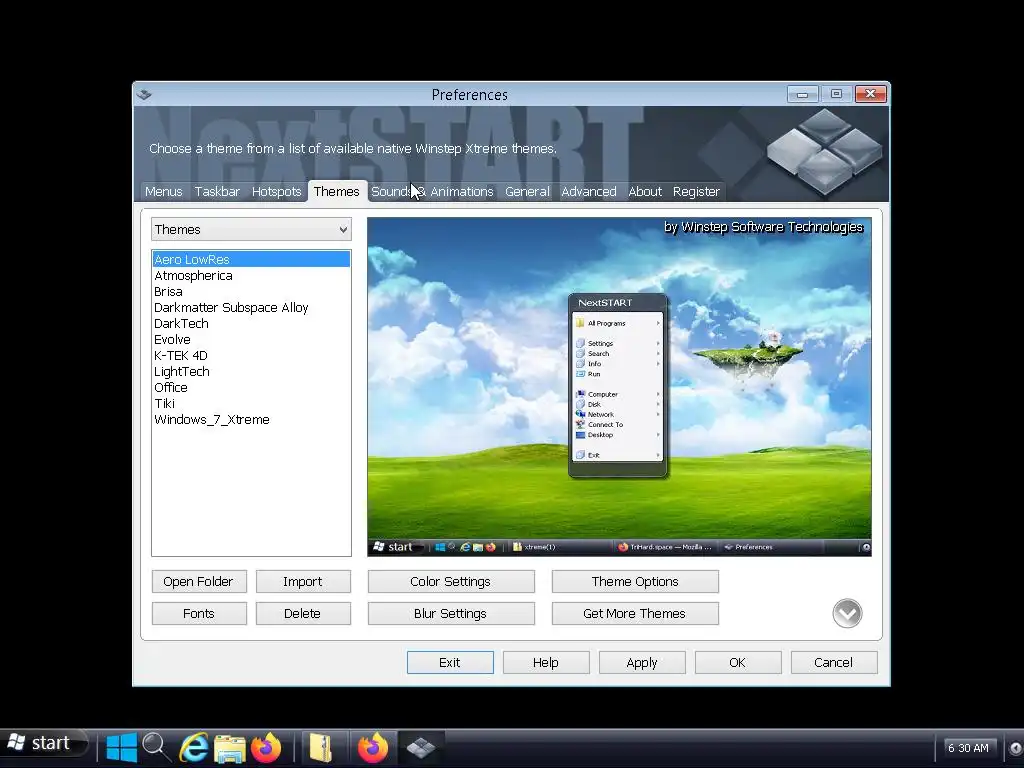Image resolution: width=1024 pixels, height=768 pixels.
Task: Apply the theme changes
Action: (x=642, y=662)
